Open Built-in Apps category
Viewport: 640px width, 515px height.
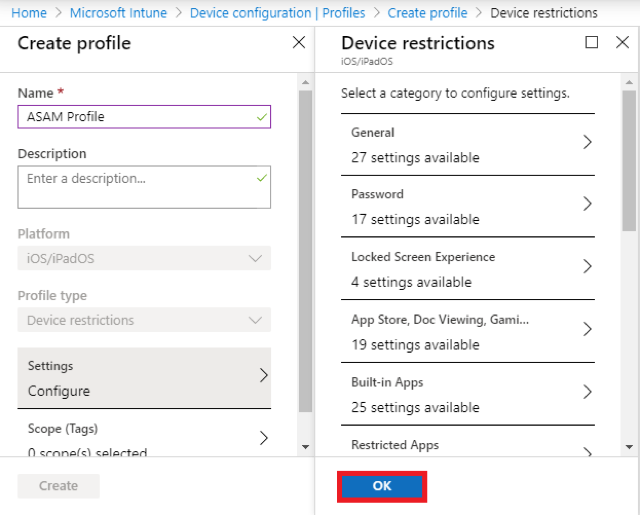pyautogui.click(x=468, y=394)
